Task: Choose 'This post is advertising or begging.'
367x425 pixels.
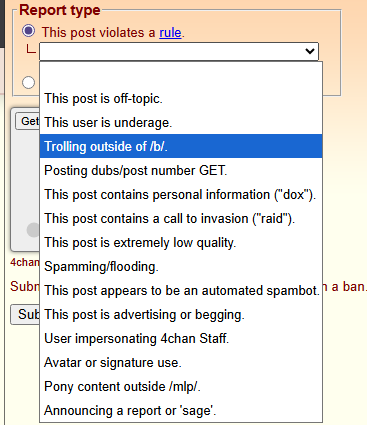Action: pos(181,314)
